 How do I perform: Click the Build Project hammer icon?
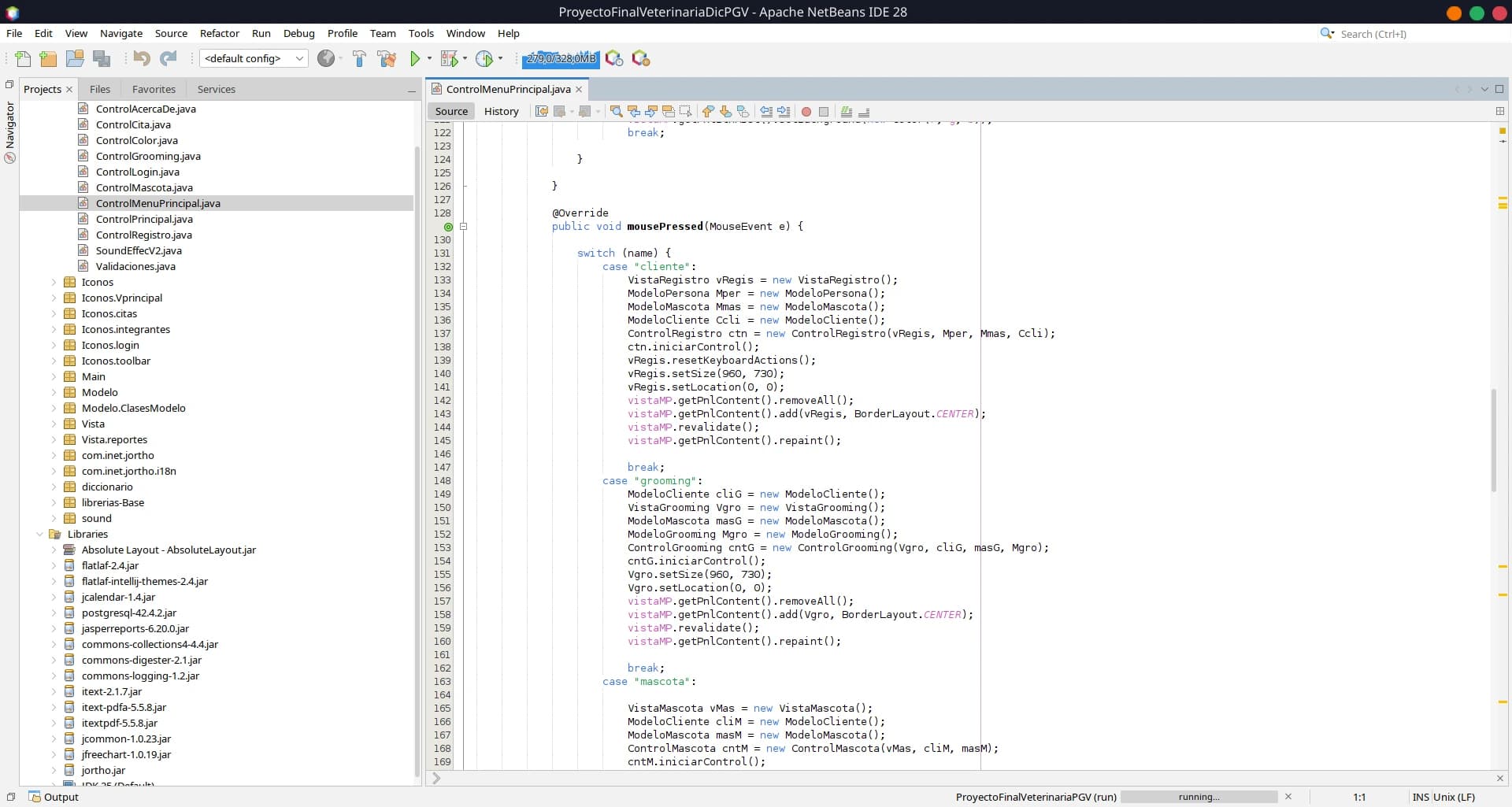coord(359,59)
